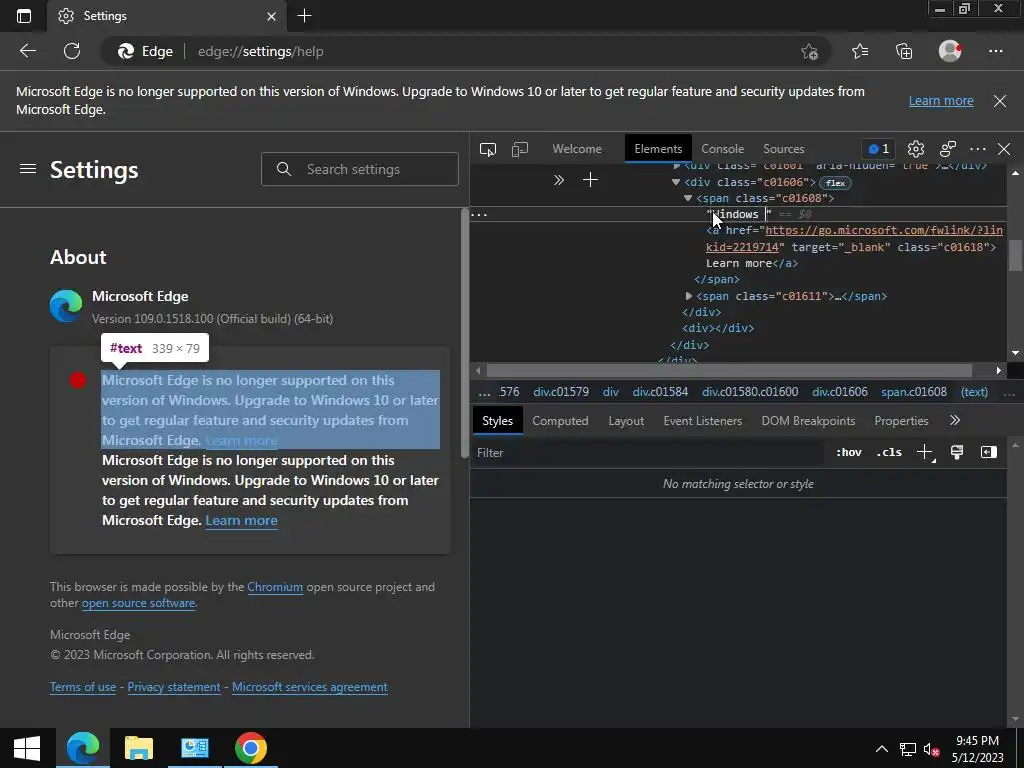Open the Event Listeners tab
The height and width of the screenshot is (768, 1024).
[x=703, y=421]
